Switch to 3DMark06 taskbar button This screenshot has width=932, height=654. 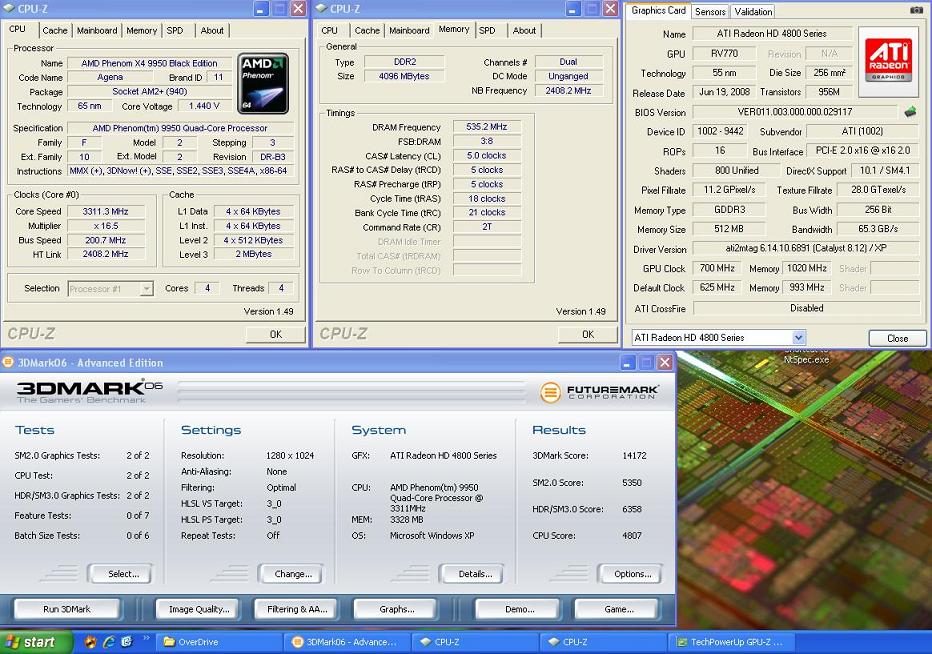[348, 642]
